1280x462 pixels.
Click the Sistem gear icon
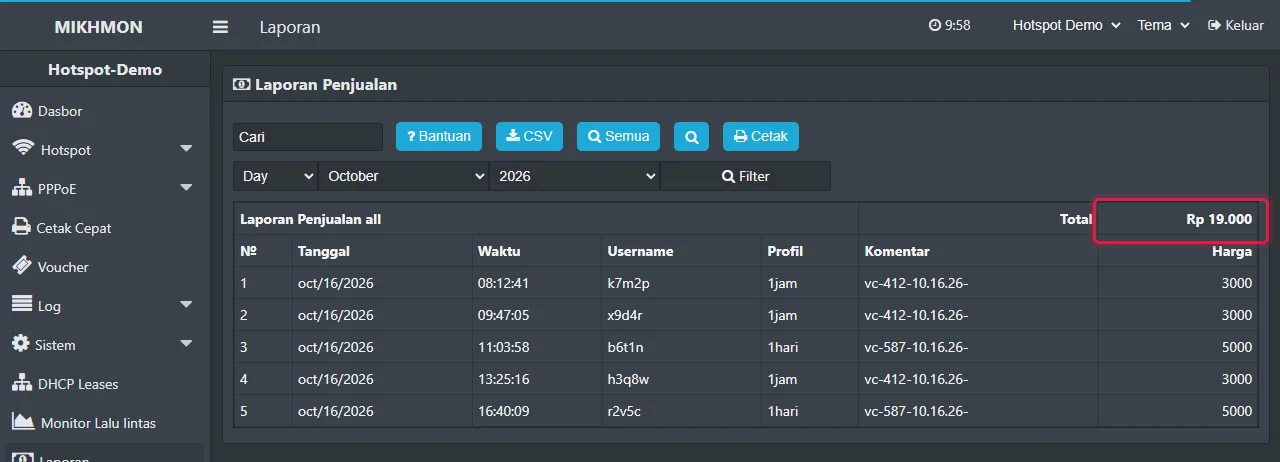pos(21,343)
